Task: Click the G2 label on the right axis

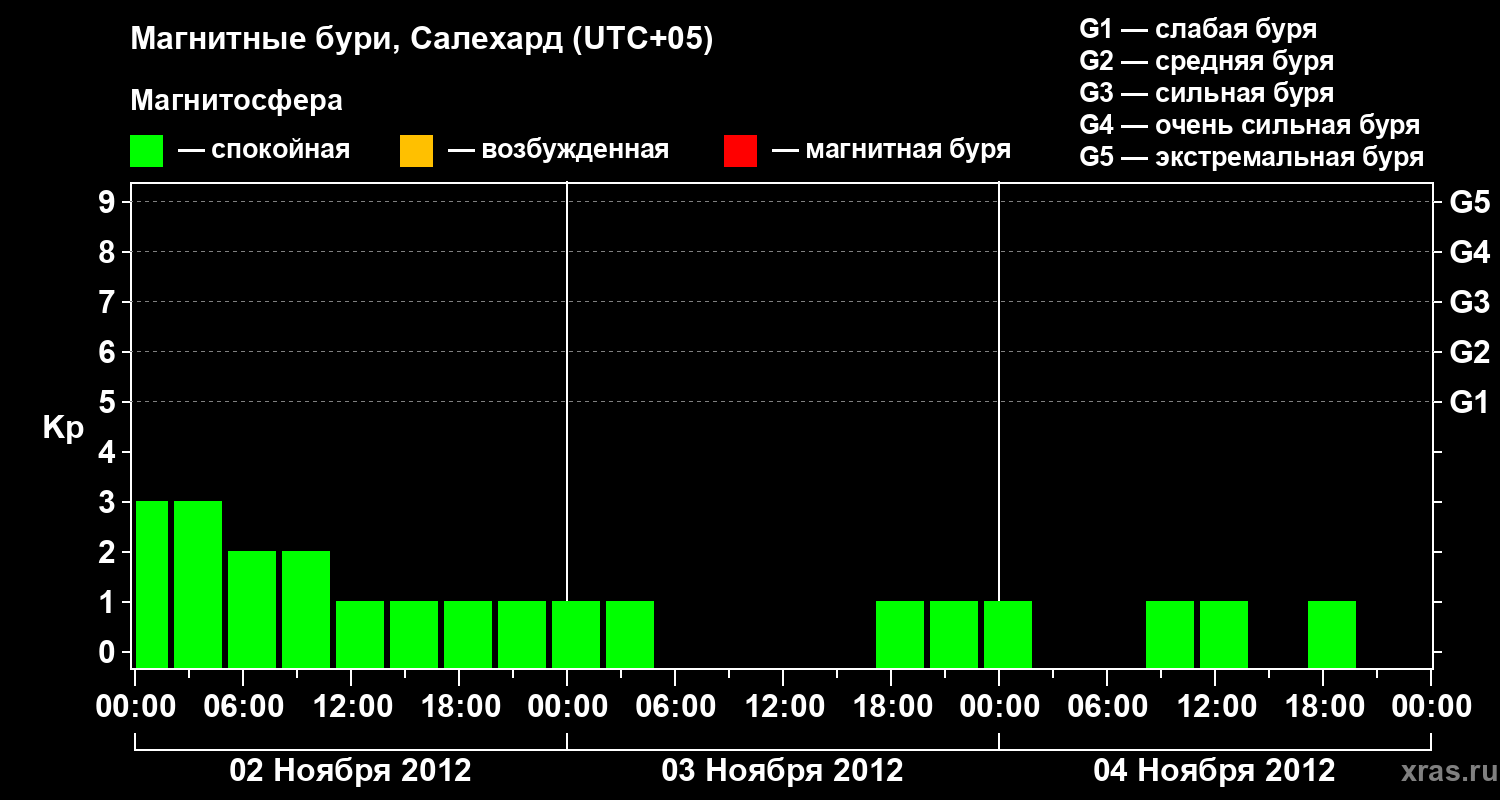Action: click(x=1469, y=352)
